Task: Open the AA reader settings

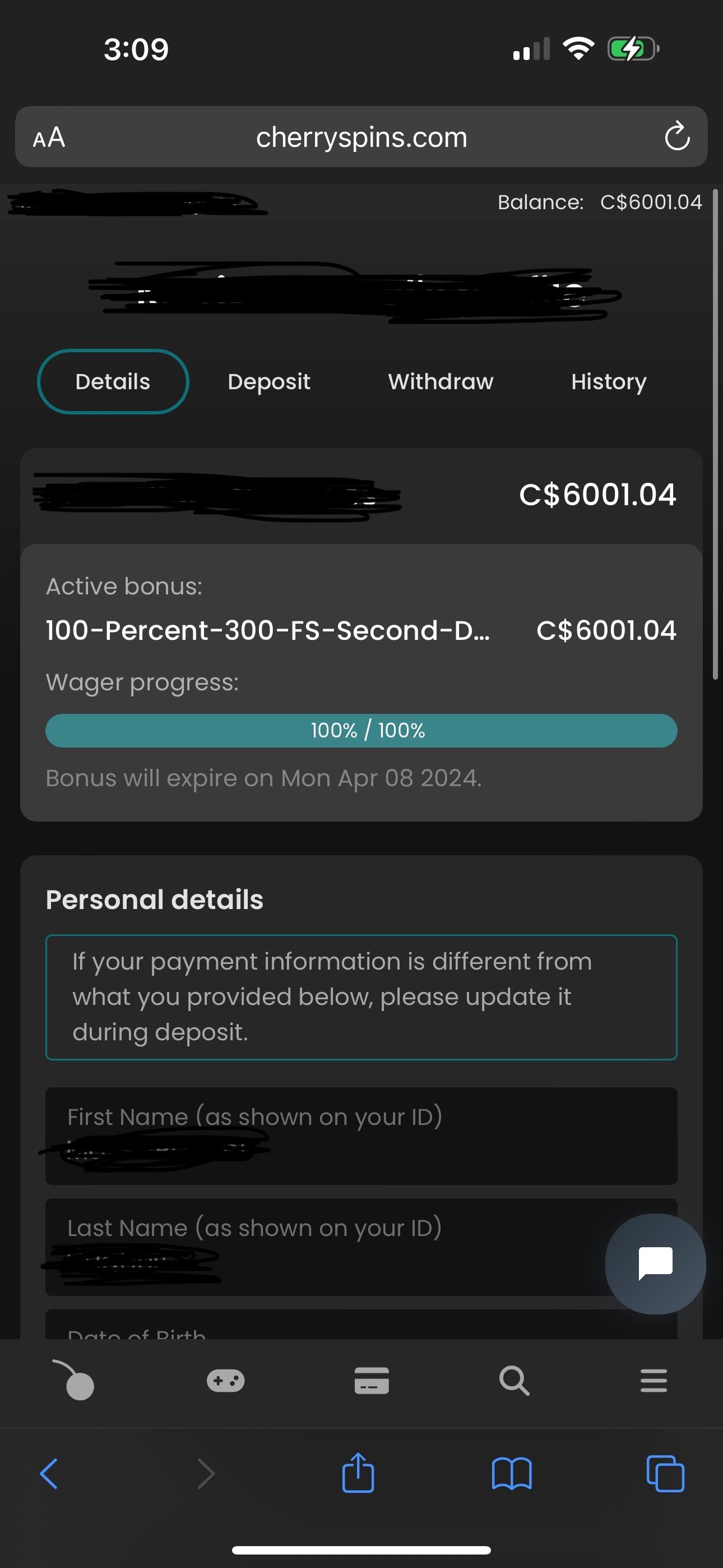Action: click(x=49, y=137)
